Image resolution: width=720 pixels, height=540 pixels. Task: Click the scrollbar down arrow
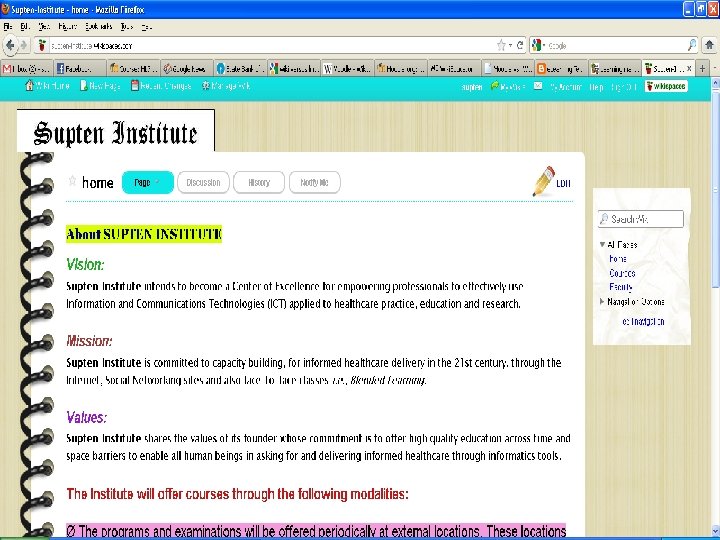[715, 529]
